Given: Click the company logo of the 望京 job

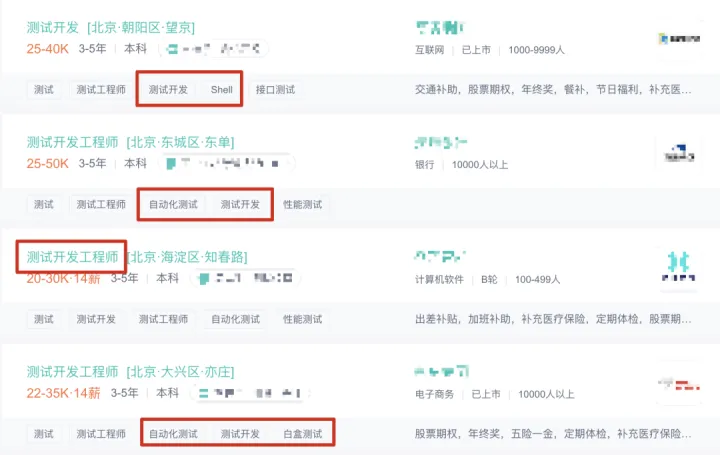Looking at the screenshot, I should point(679,39).
